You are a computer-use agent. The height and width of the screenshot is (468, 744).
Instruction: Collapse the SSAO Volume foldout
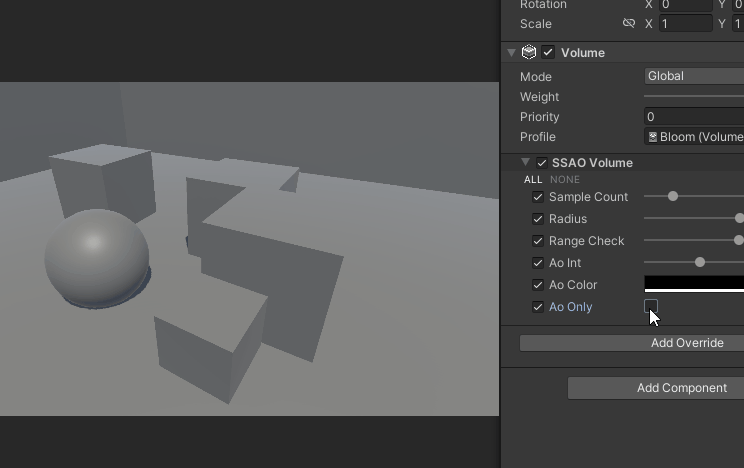pos(525,162)
